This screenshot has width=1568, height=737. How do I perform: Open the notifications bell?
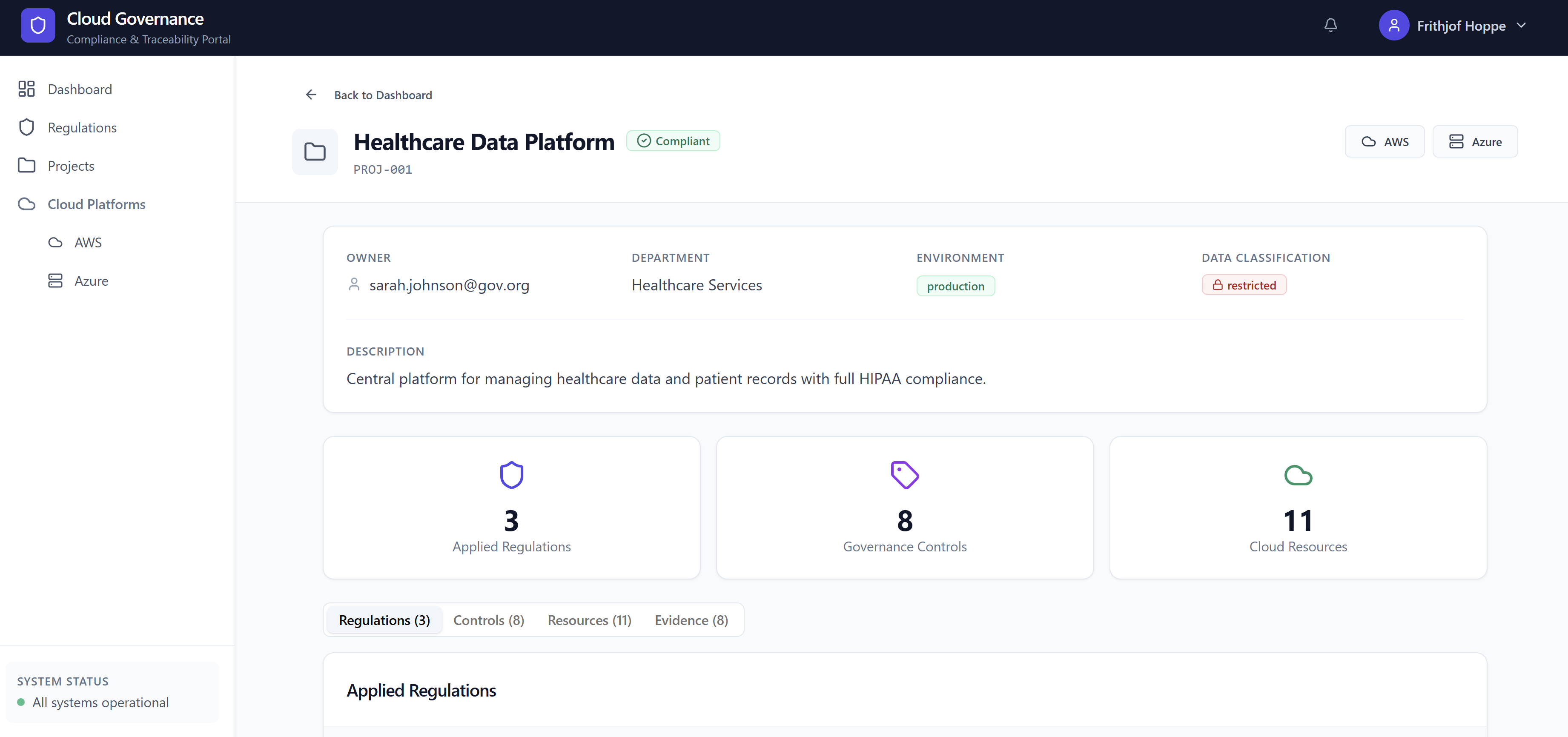[1330, 26]
